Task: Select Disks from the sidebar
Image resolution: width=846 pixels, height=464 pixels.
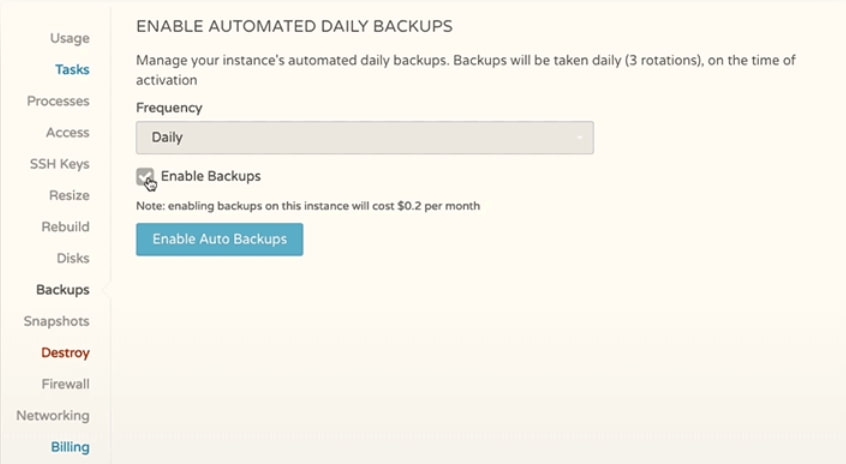Action: tap(73, 258)
